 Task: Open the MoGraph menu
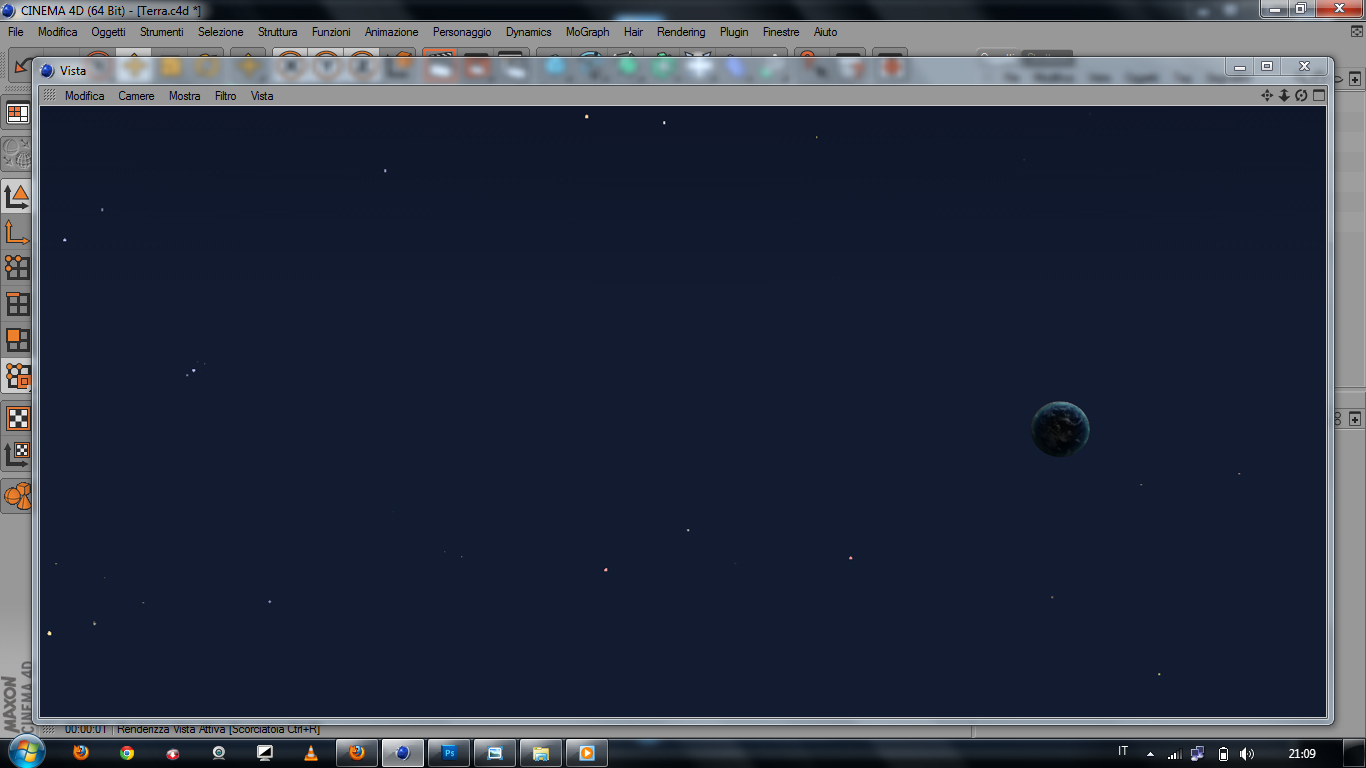coord(588,32)
